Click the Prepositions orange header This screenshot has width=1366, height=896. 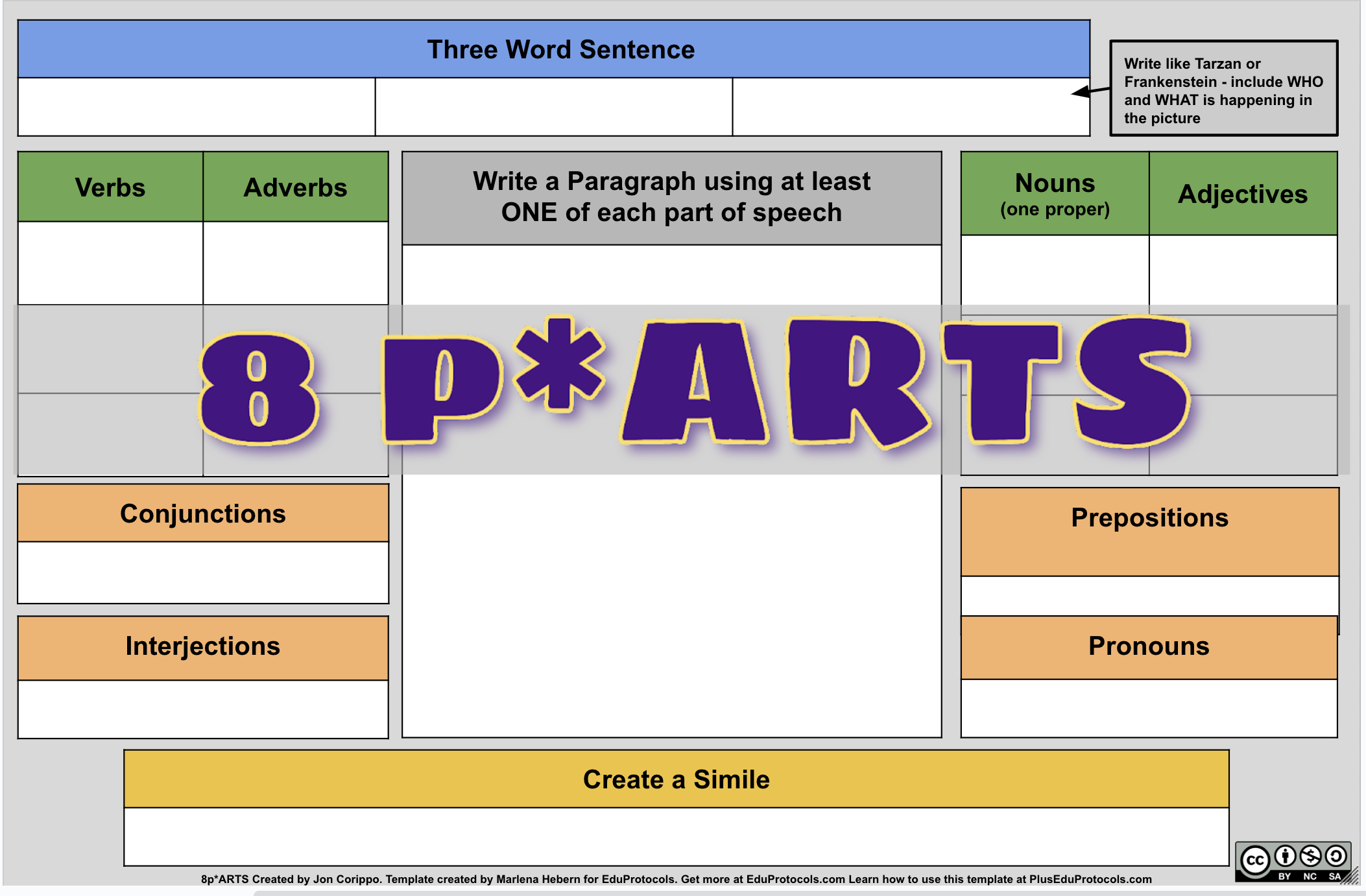[x=1149, y=531]
